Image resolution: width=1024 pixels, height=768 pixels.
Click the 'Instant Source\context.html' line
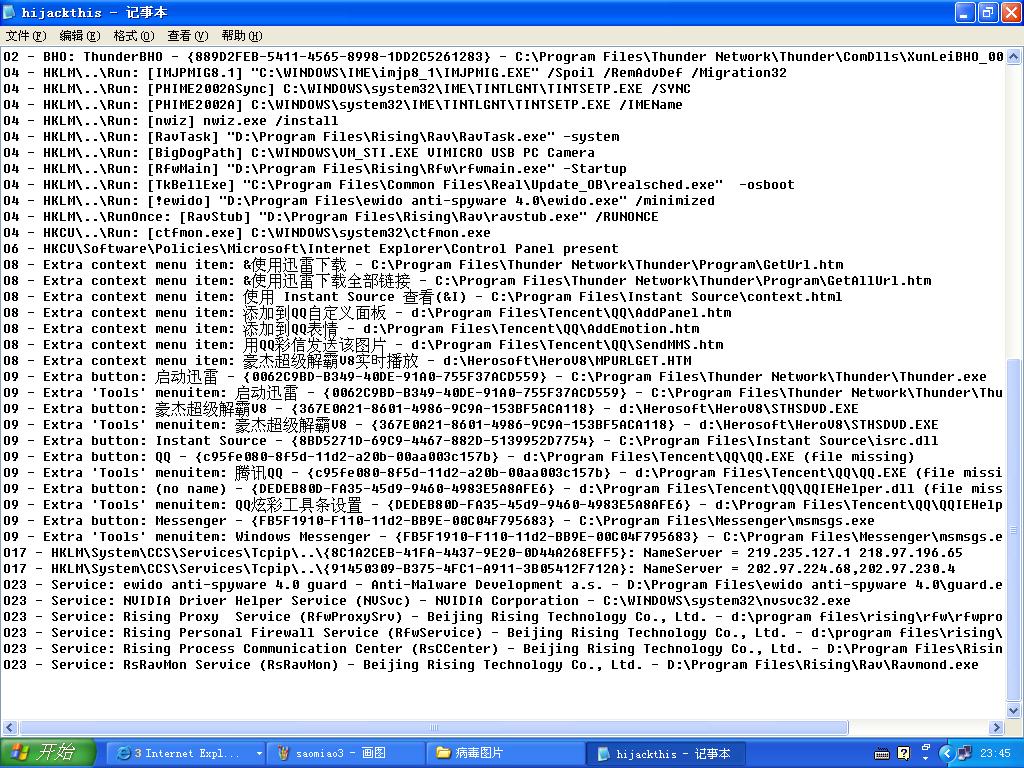coord(423,296)
